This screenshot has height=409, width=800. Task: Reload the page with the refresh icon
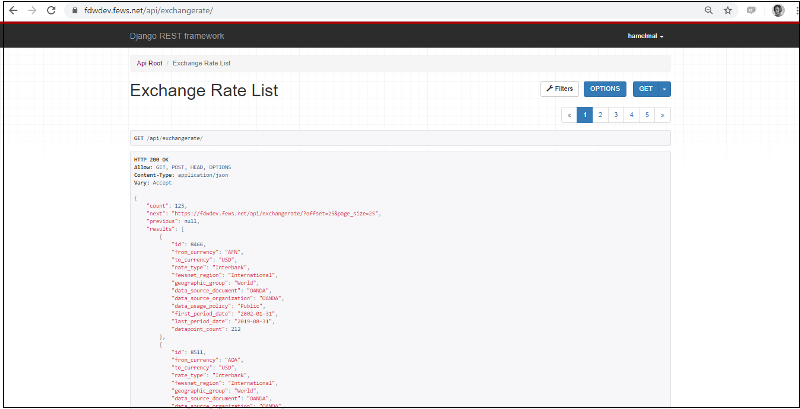52,9
